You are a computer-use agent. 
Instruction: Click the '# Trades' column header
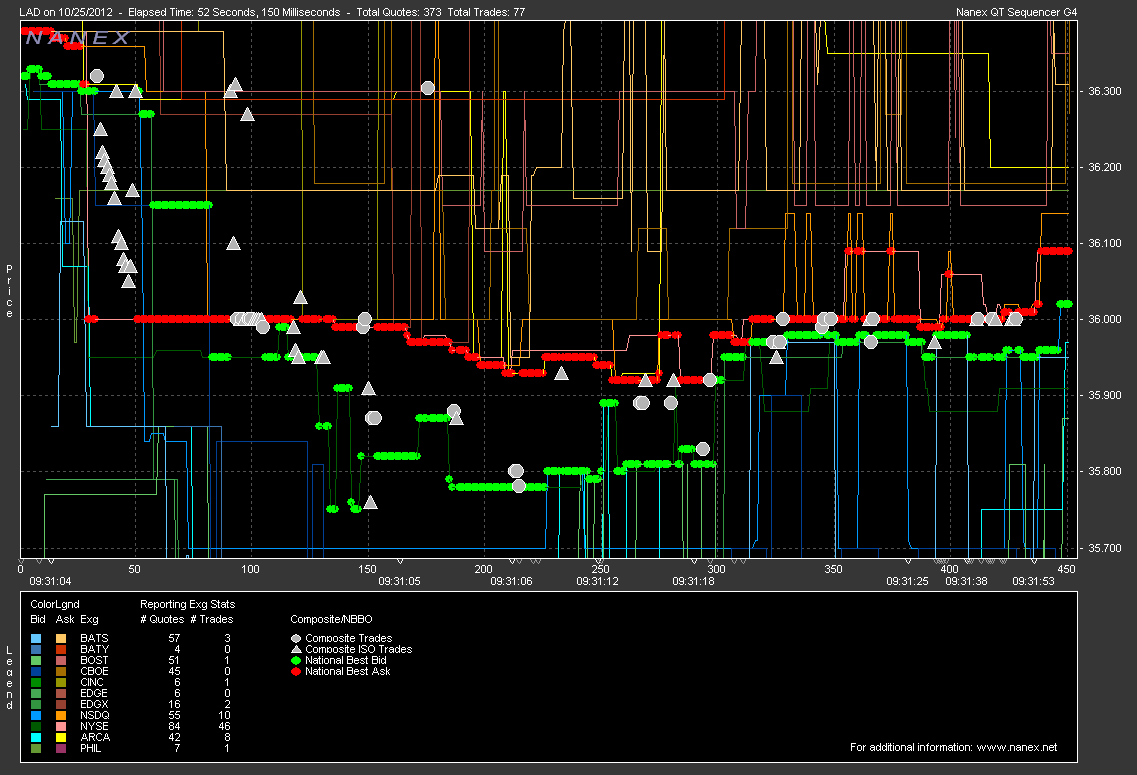[x=212, y=619]
